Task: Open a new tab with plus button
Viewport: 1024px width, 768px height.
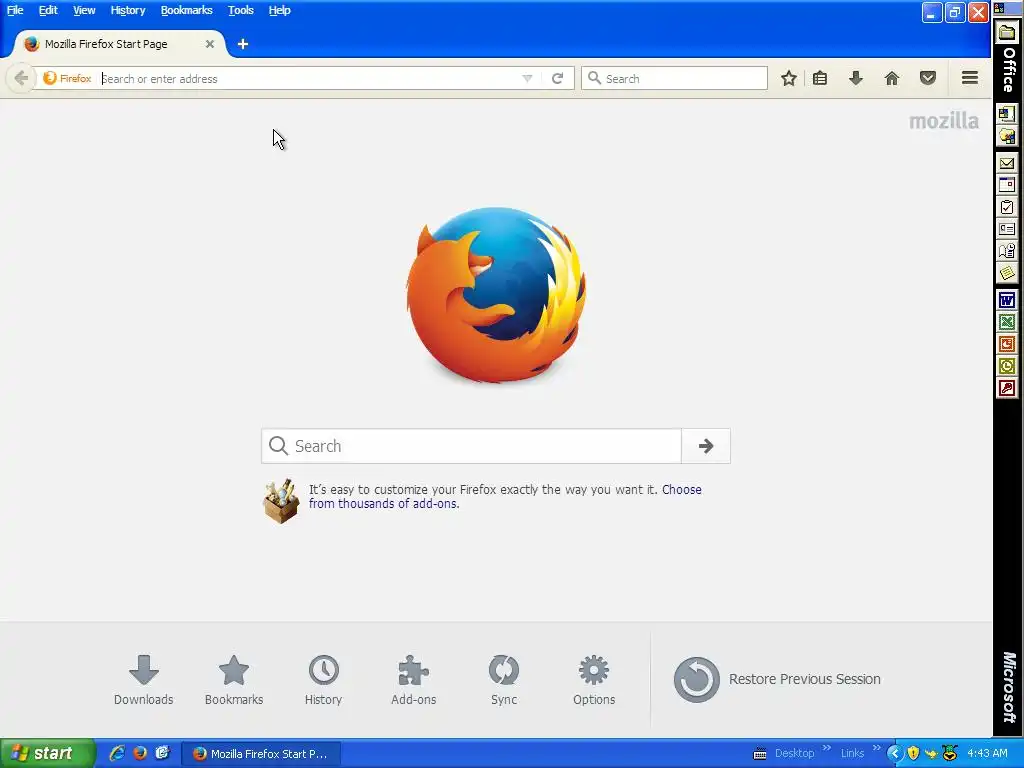Action: pyautogui.click(x=243, y=44)
